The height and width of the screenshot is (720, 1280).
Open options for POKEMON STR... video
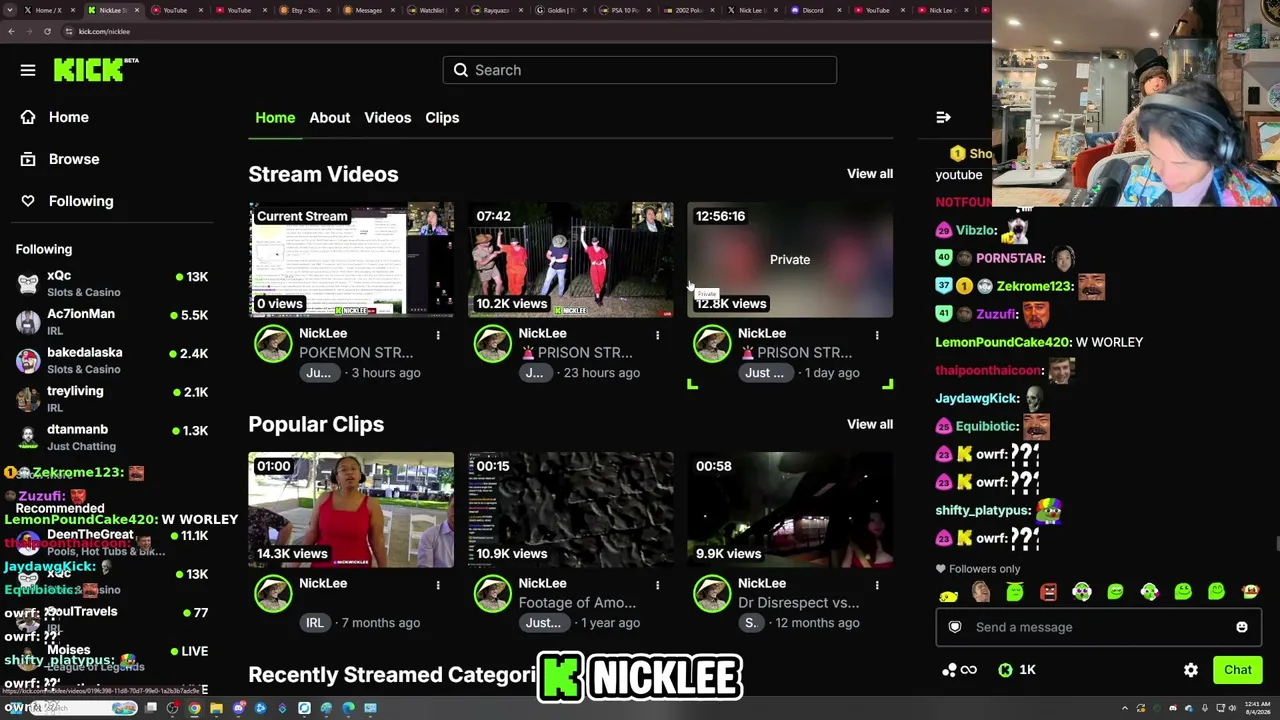(x=438, y=335)
